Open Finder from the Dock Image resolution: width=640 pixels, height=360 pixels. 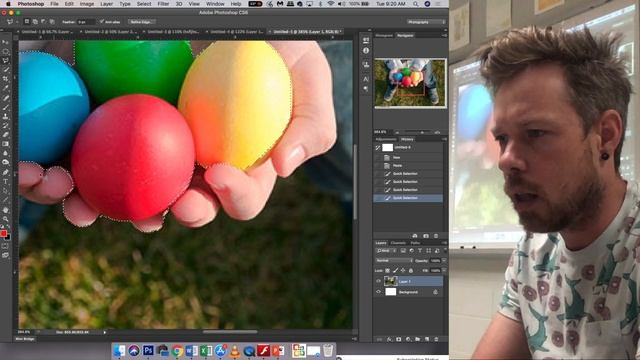[x=119, y=351]
